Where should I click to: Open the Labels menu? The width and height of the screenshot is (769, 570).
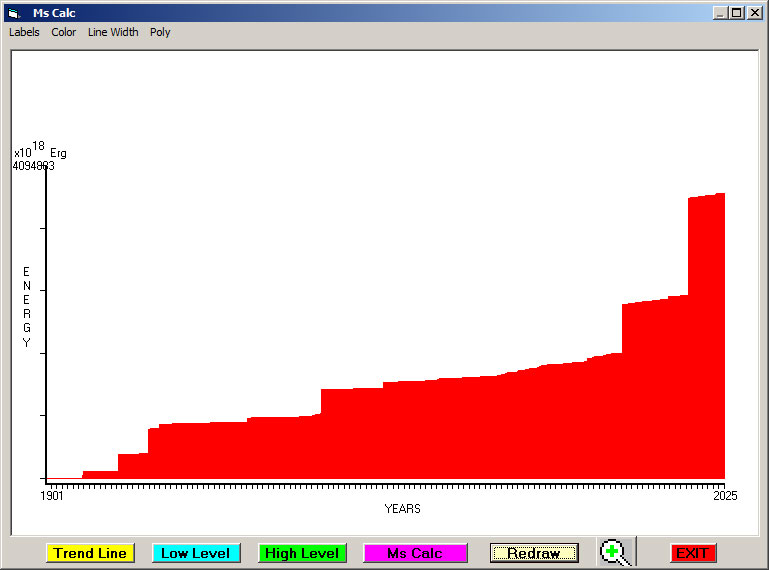24,32
